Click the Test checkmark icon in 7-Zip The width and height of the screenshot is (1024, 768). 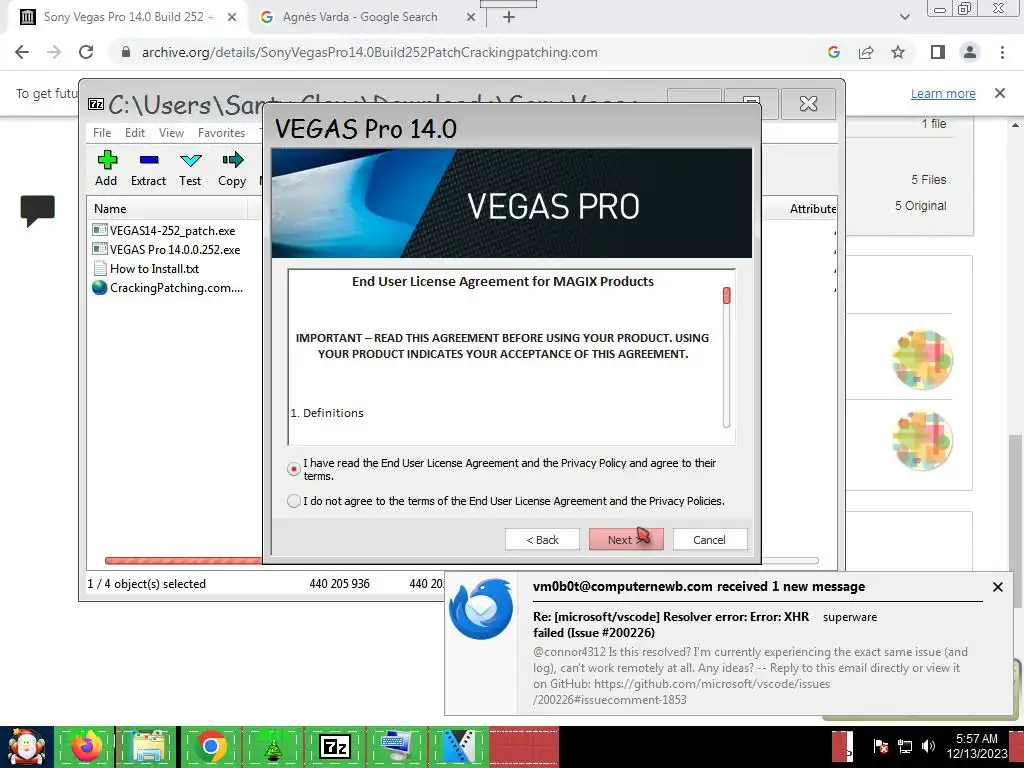coord(190,168)
